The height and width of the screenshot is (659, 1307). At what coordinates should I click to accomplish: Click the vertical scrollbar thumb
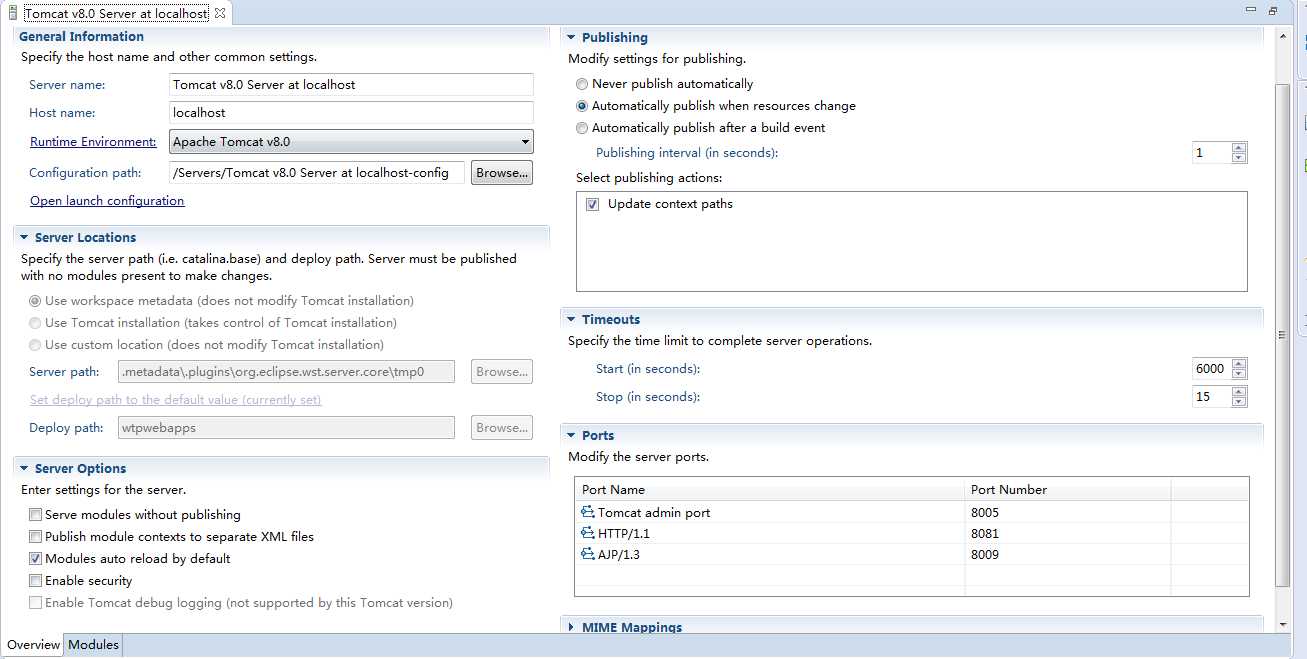(x=1284, y=336)
